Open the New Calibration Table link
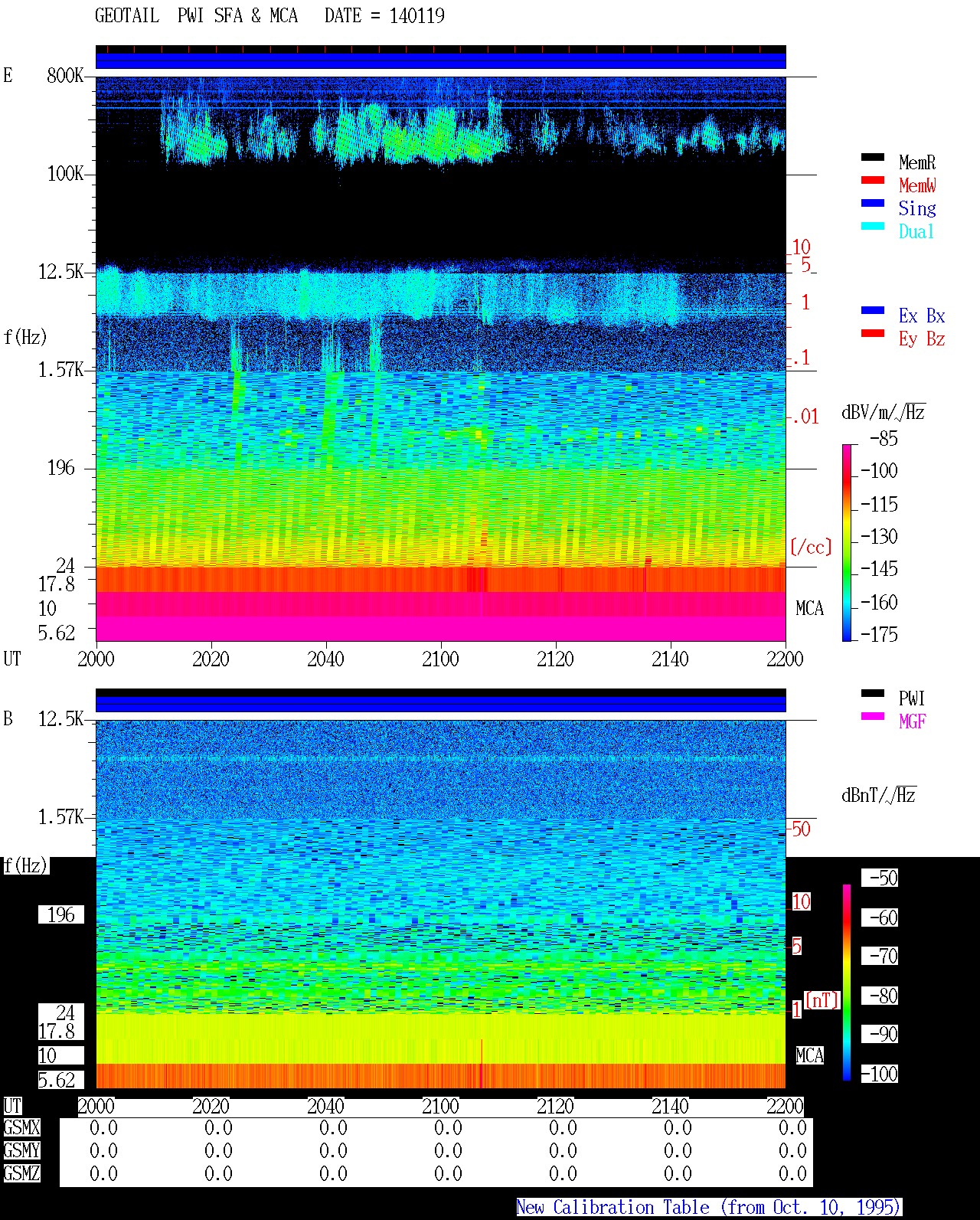 709,1208
